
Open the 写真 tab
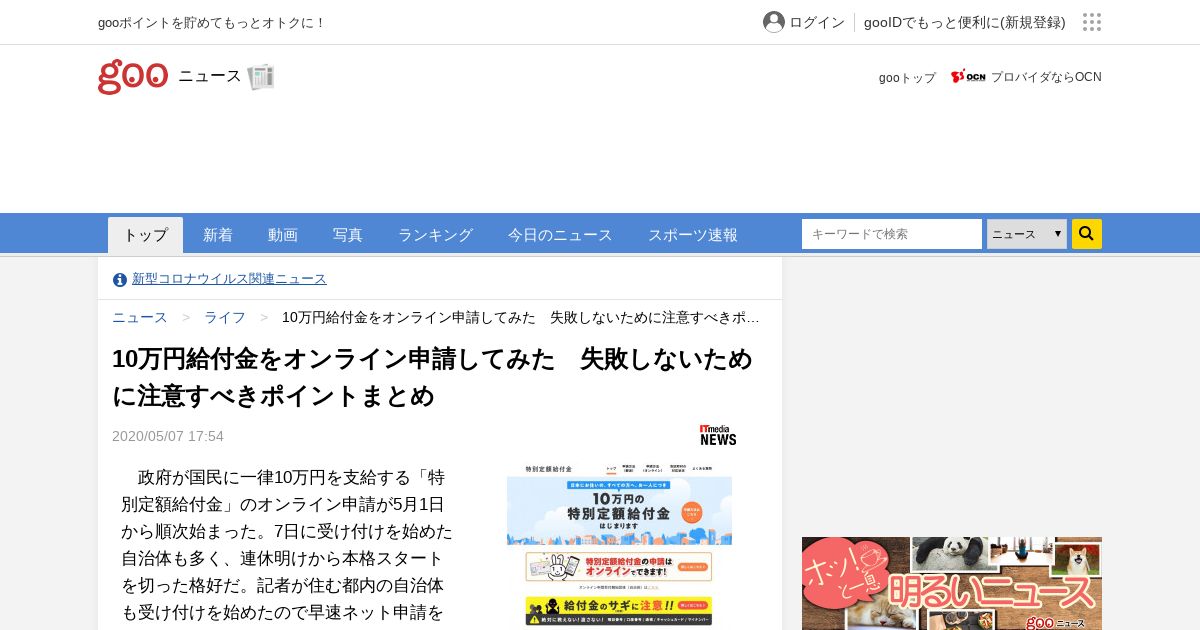click(348, 235)
